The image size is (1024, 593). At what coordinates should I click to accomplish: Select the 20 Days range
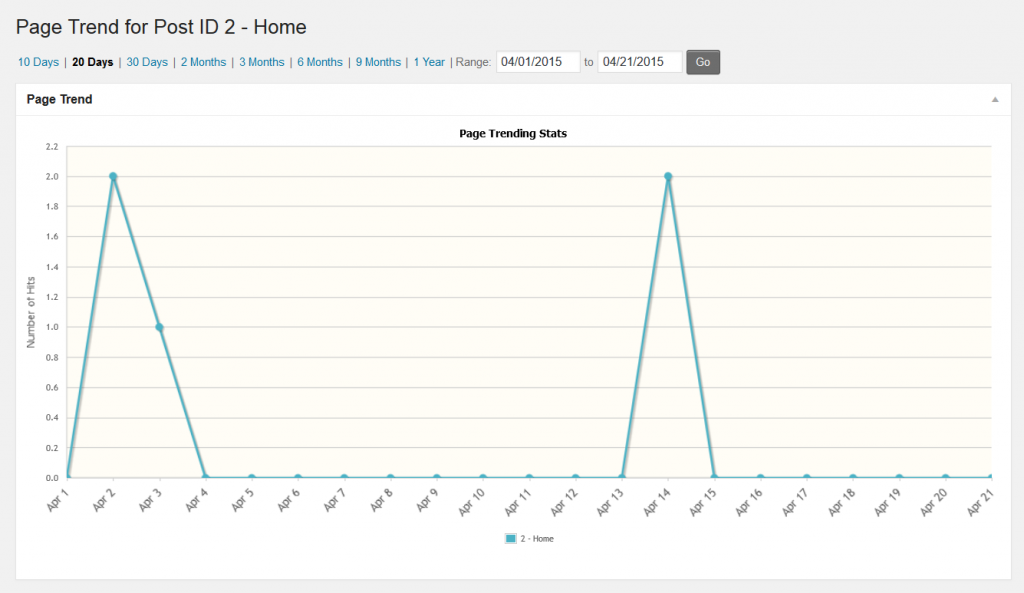93,62
